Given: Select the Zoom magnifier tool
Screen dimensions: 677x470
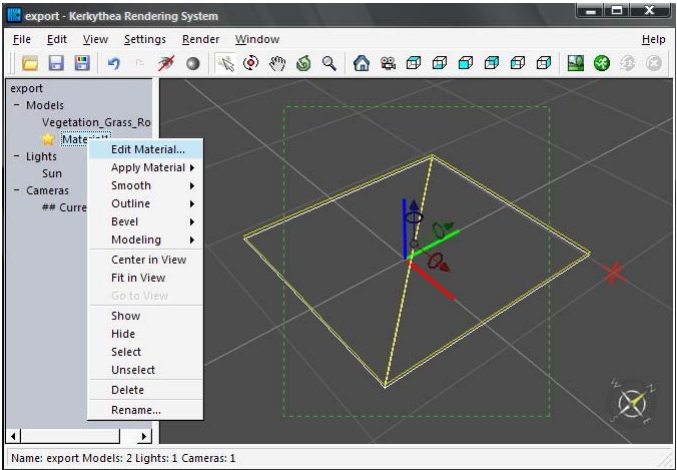Looking at the screenshot, I should point(329,63).
